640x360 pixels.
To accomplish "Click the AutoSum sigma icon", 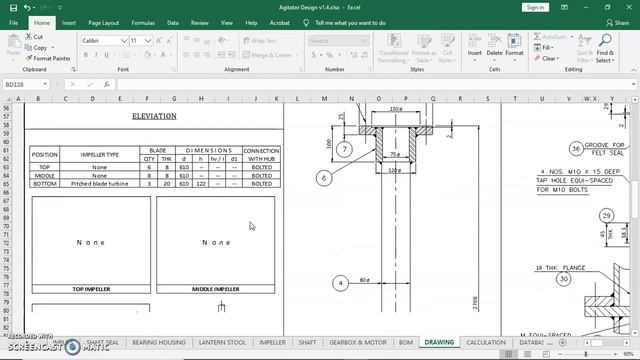I will point(537,37).
